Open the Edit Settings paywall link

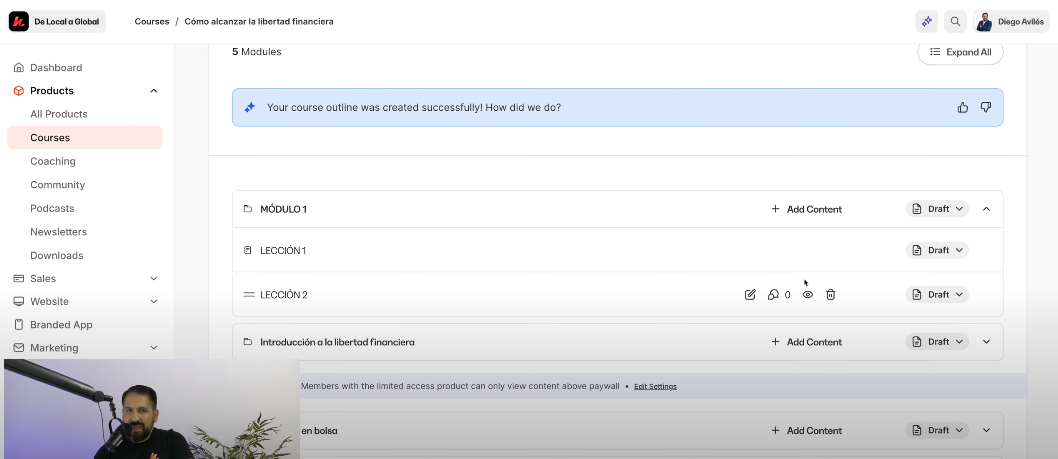tap(655, 386)
